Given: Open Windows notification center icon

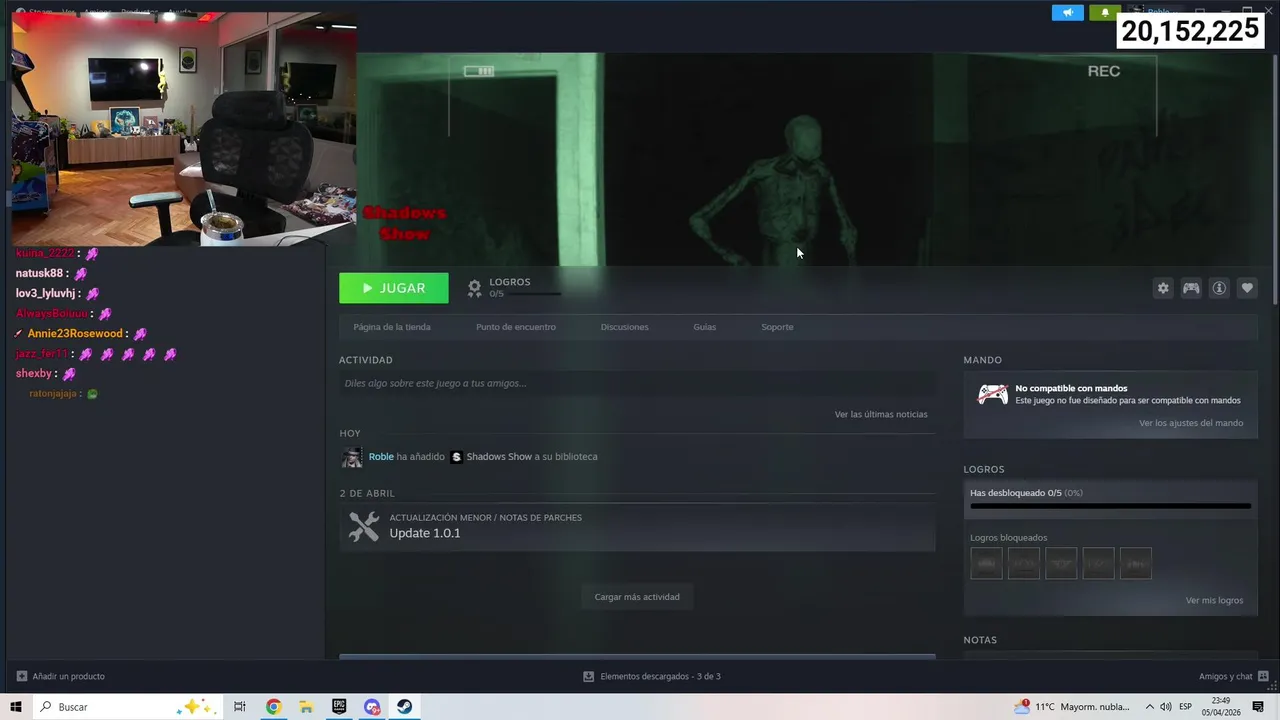Looking at the screenshot, I should 1258,707.
